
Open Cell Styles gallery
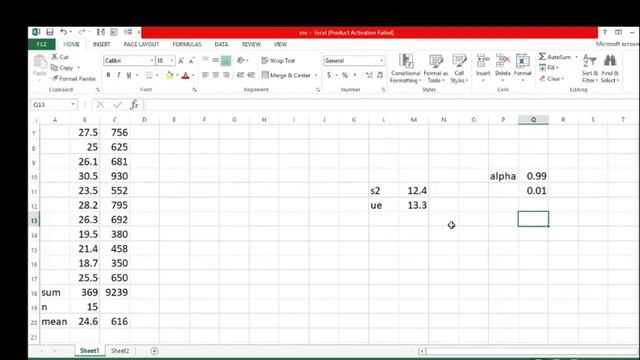click(459, 68)
